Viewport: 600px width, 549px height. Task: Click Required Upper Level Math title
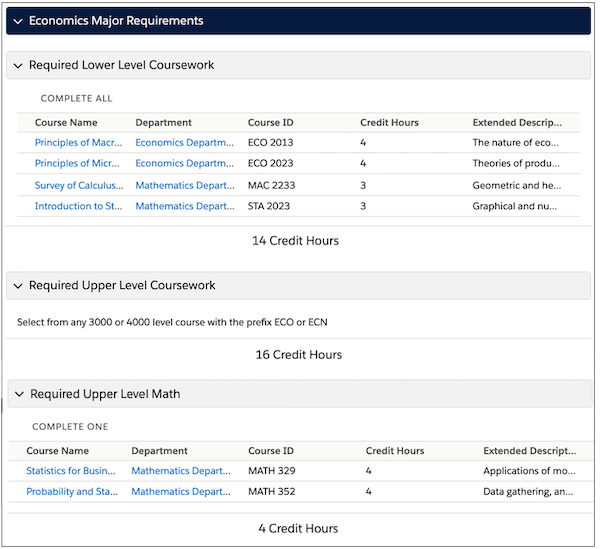coord(105,394)
